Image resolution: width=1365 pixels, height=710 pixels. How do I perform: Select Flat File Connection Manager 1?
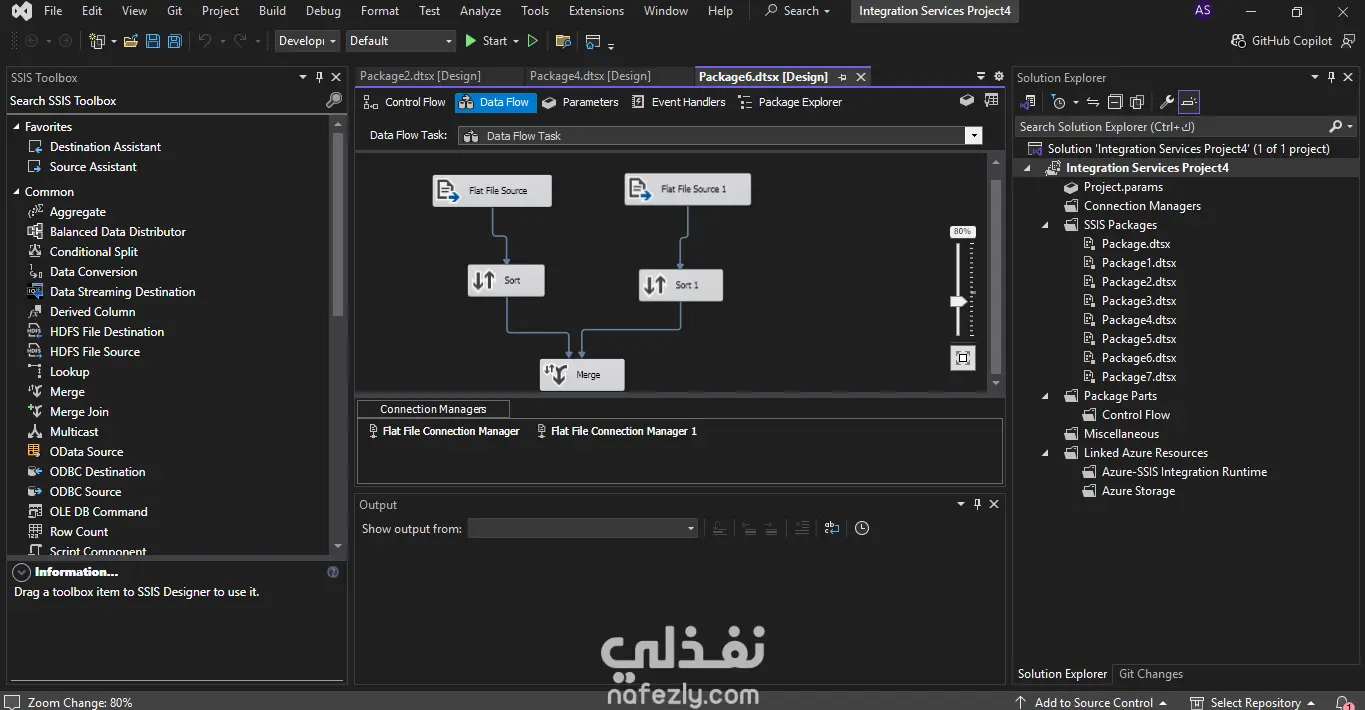click(x=616, y=431)
